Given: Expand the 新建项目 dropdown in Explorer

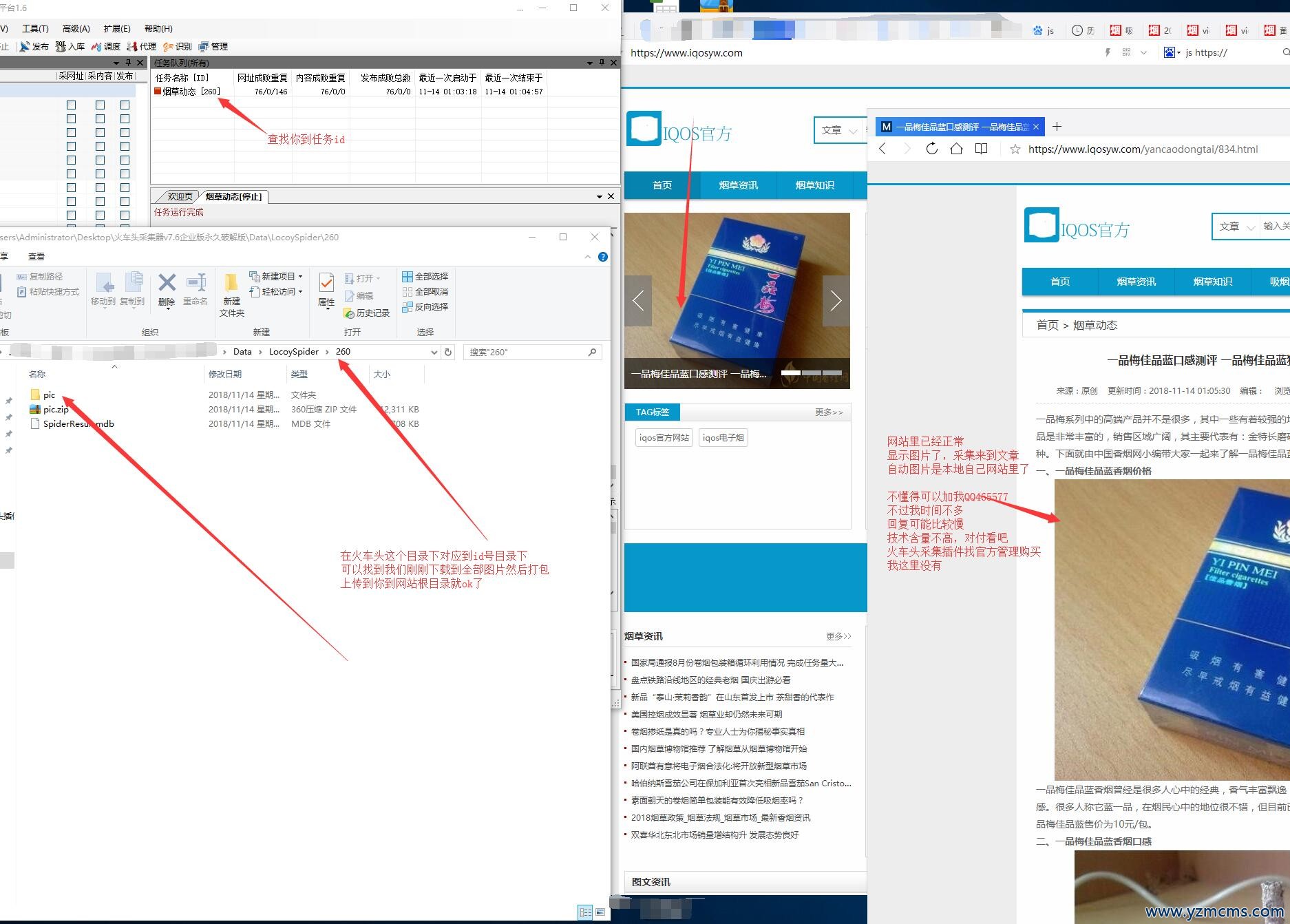Looking at the screenshot, I should [x=300, y=277].
